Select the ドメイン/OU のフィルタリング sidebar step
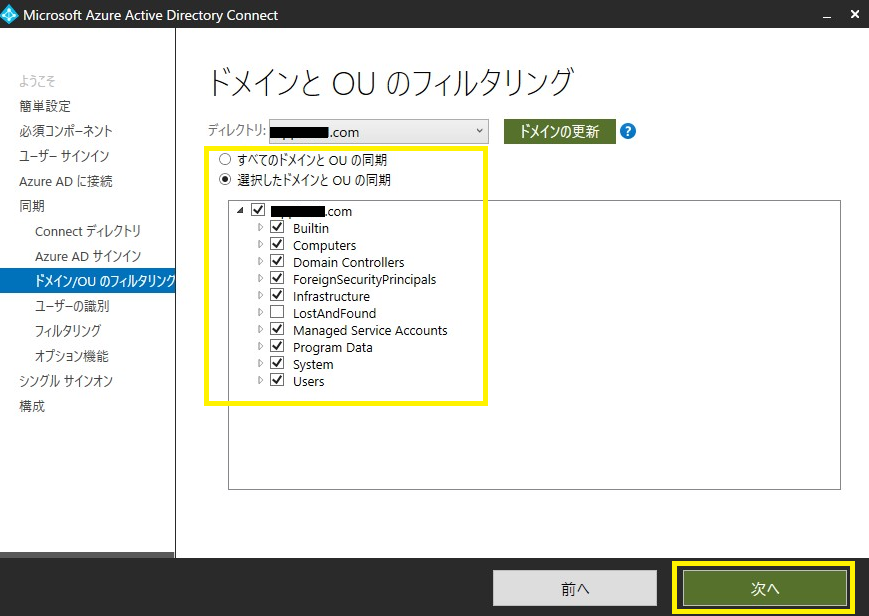869x616 pixels. 88,281
